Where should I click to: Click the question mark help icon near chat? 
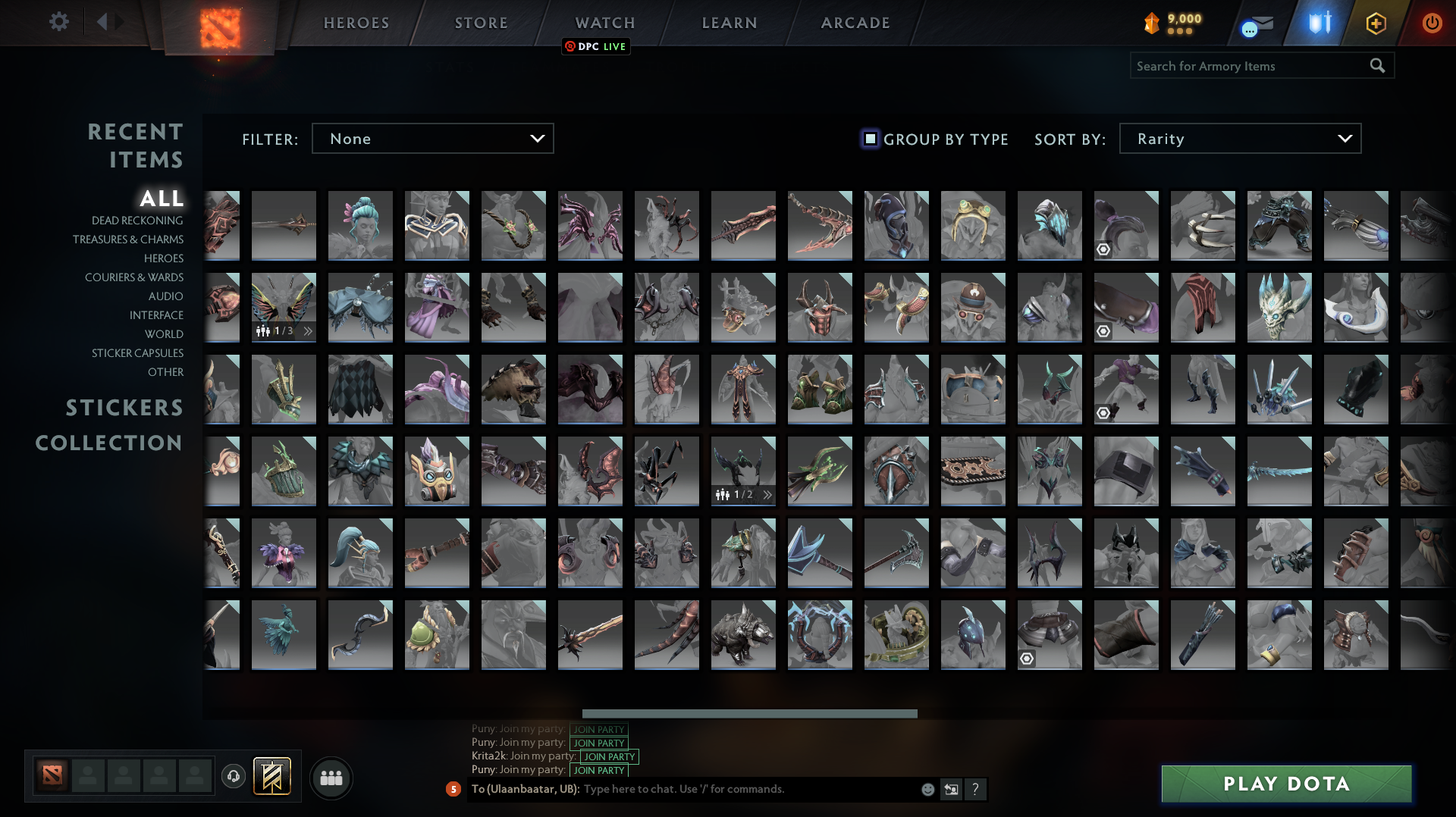click(976, 789)
